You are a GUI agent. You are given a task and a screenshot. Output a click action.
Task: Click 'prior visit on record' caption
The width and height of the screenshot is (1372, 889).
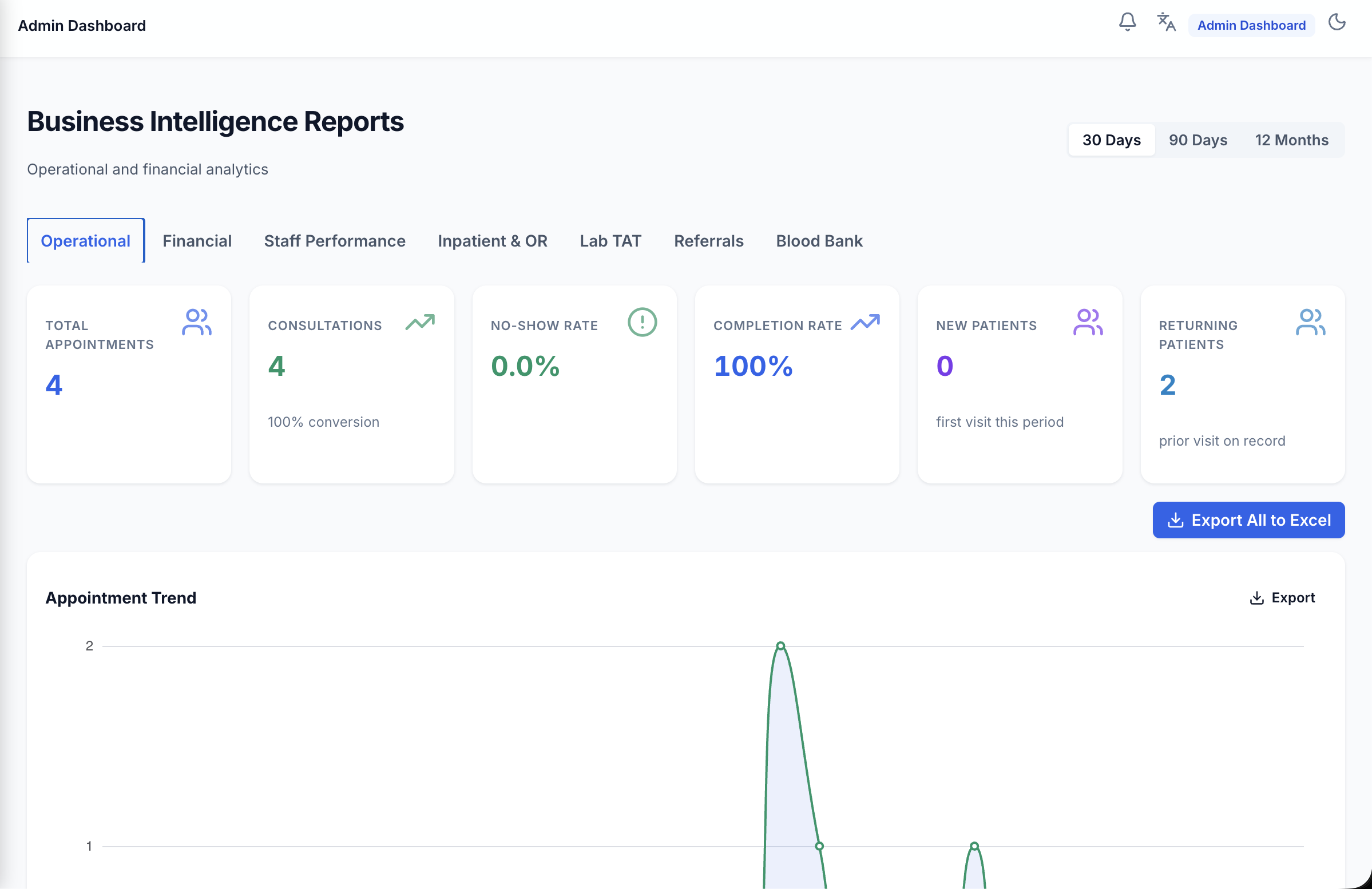(x=1222, y=441)
